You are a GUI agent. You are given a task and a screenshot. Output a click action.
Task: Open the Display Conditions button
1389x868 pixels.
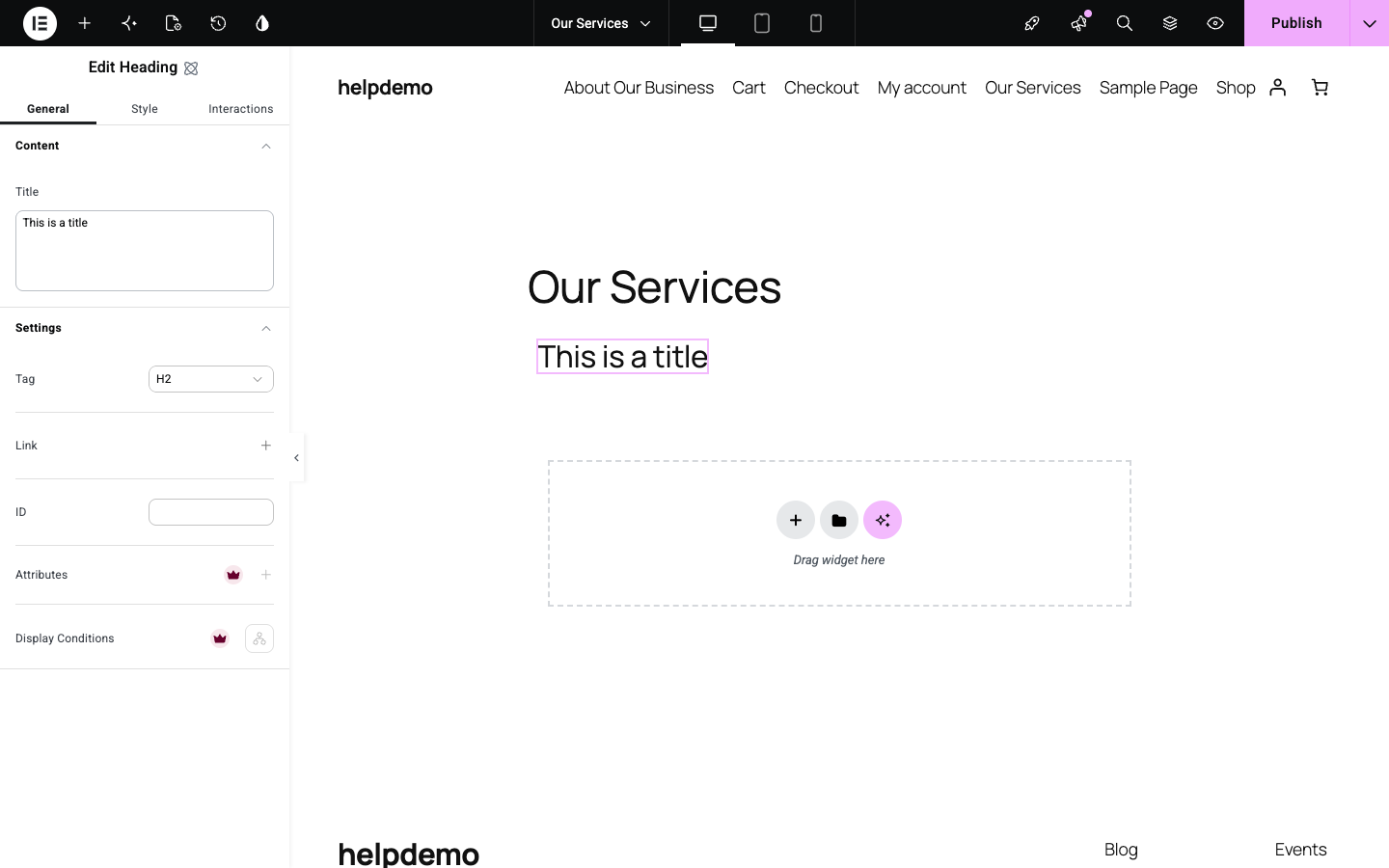pyautogui.click(x=259, y=638)
